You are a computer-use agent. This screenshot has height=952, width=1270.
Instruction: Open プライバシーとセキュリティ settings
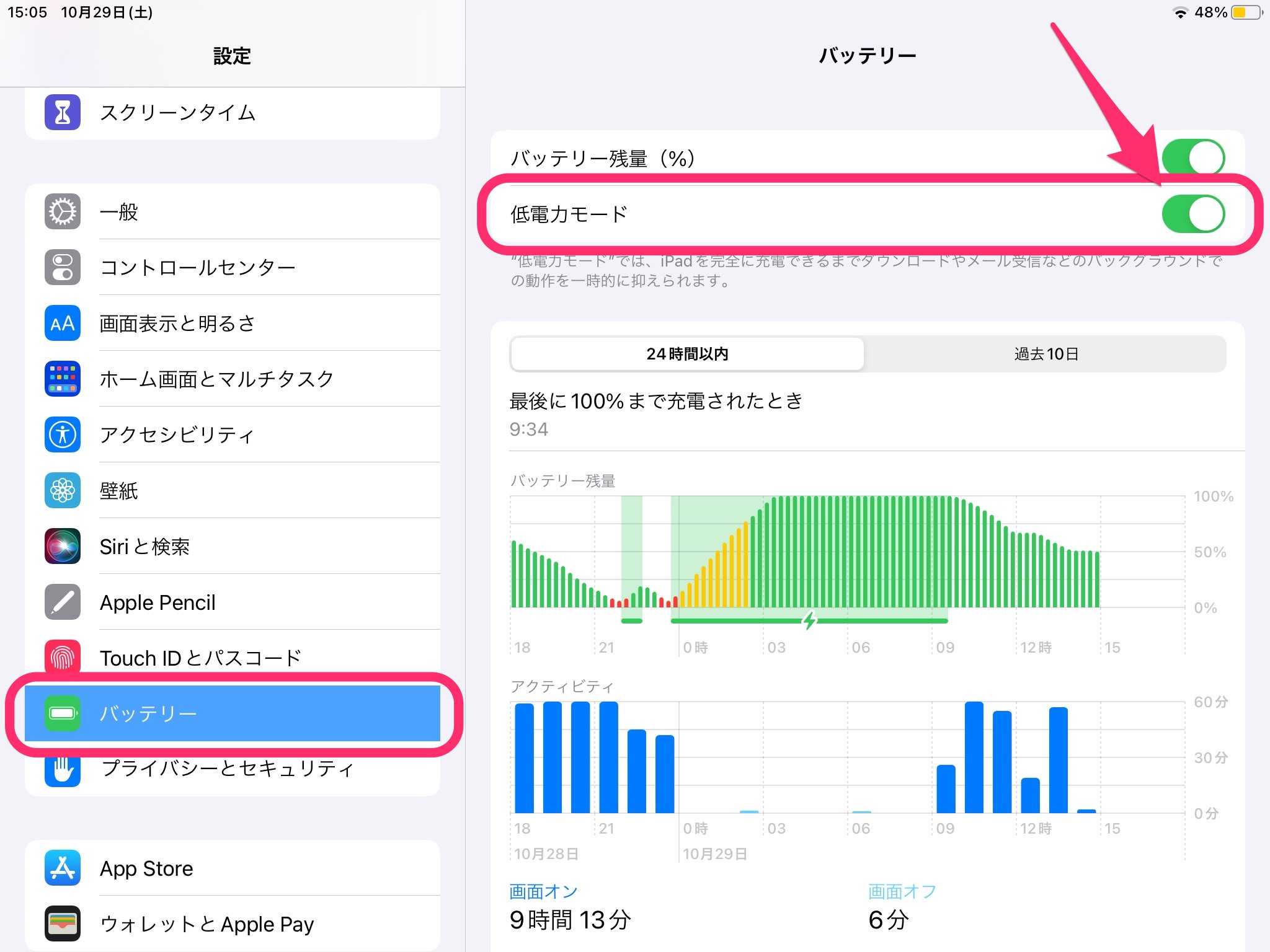tap(233, 769)
